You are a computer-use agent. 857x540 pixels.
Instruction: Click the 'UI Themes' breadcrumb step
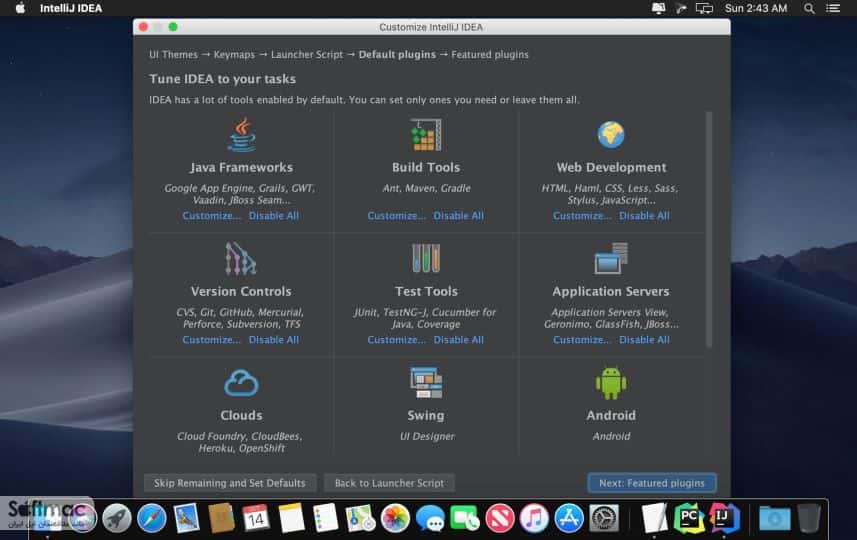(173, 55)
